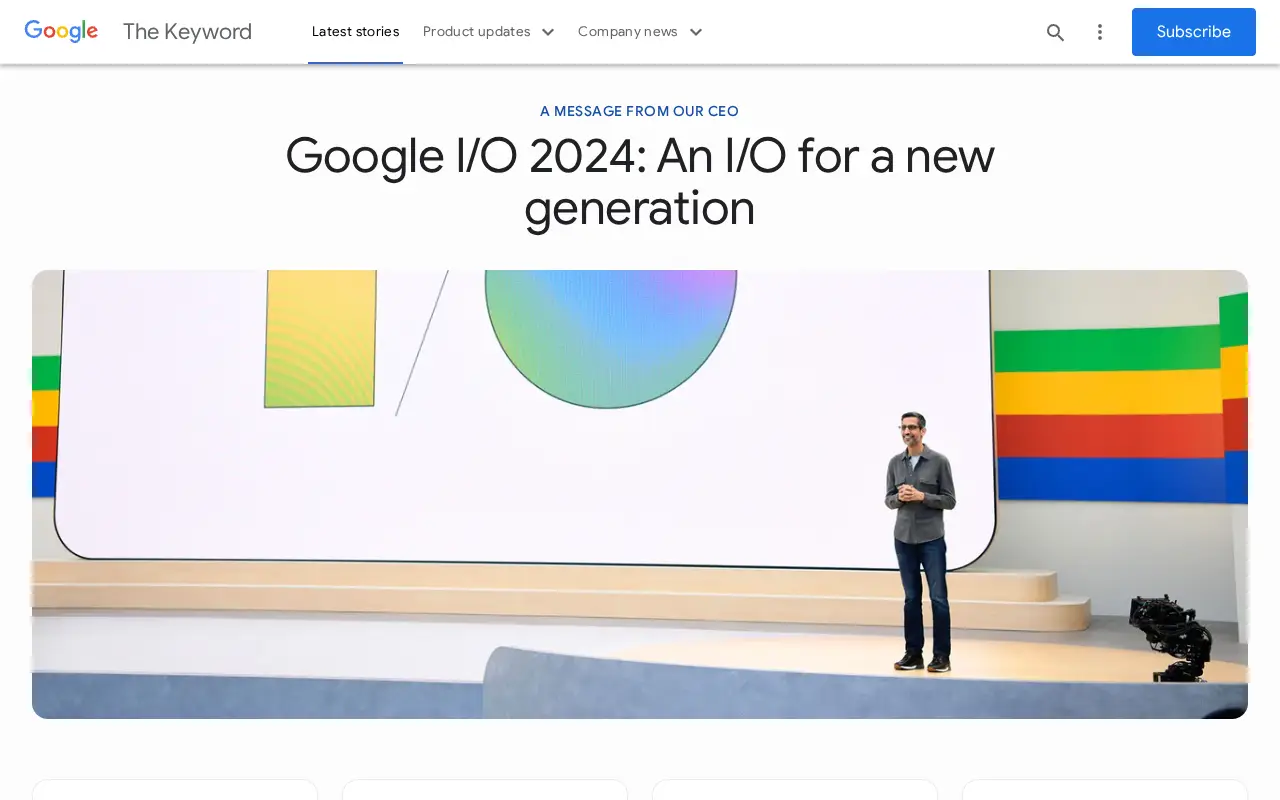Click the blue Subscribe button

(x=1193, y=32)
